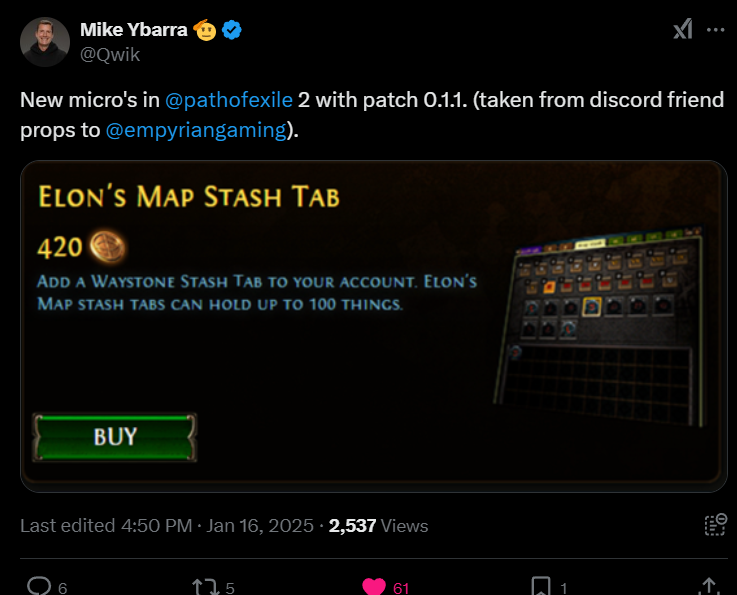737x595 pixels.
Task: Toggle the pink heart like button
Action: click(374, 587)
